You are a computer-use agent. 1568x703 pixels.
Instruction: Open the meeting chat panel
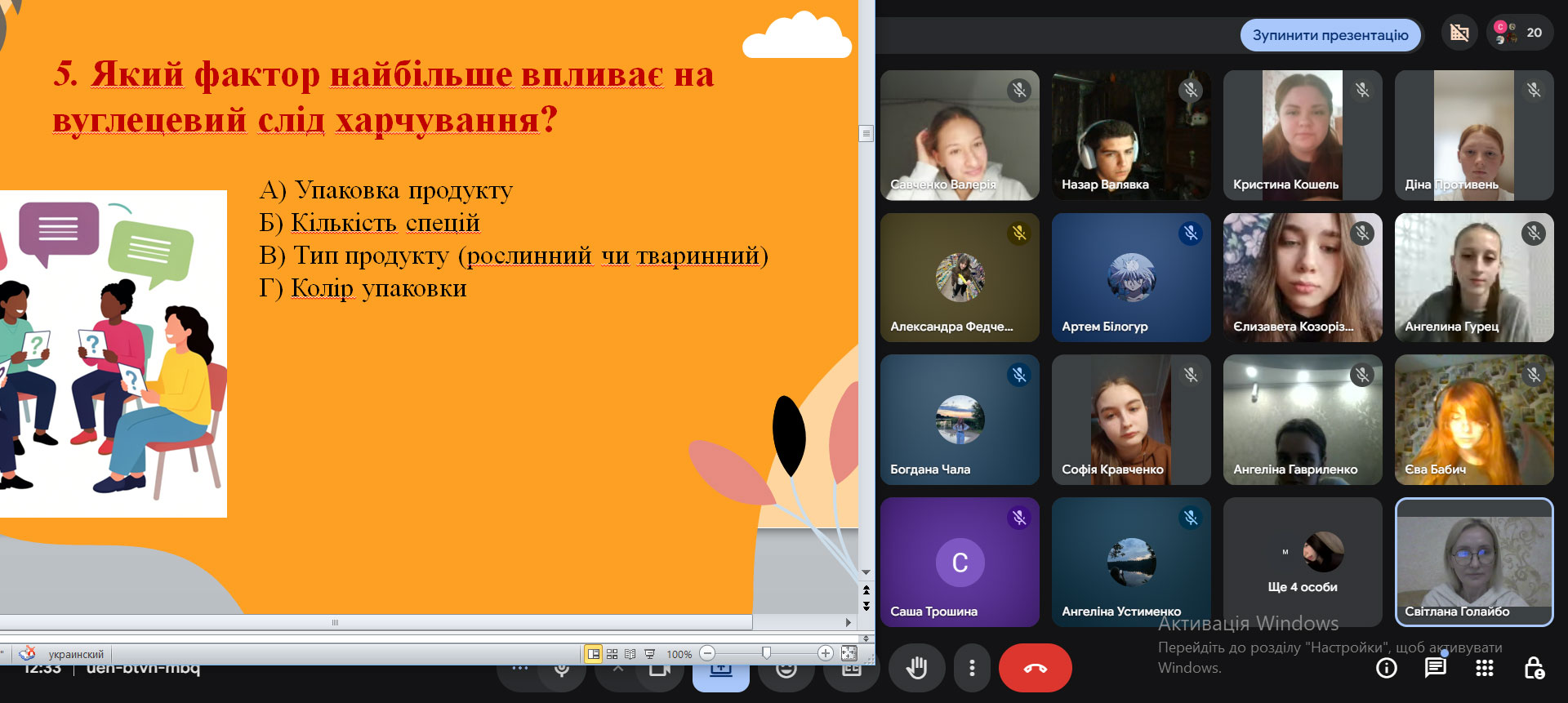click(x=1435, y=668)
